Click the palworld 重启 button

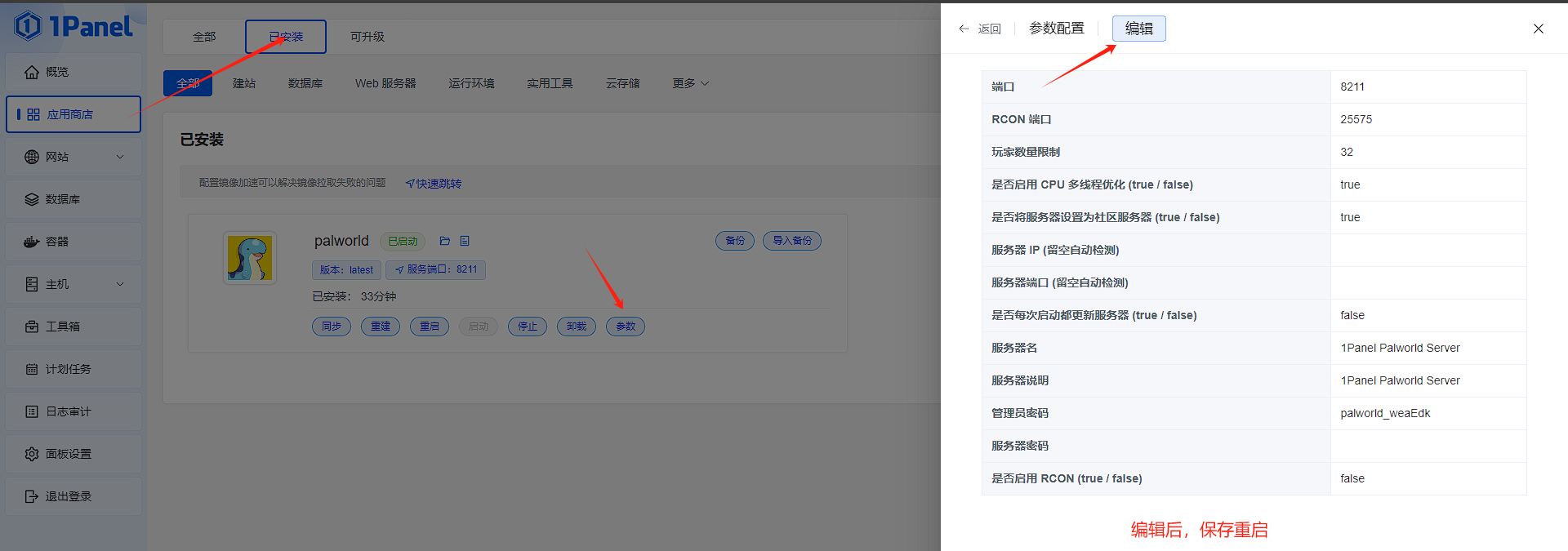click(430, 327)
